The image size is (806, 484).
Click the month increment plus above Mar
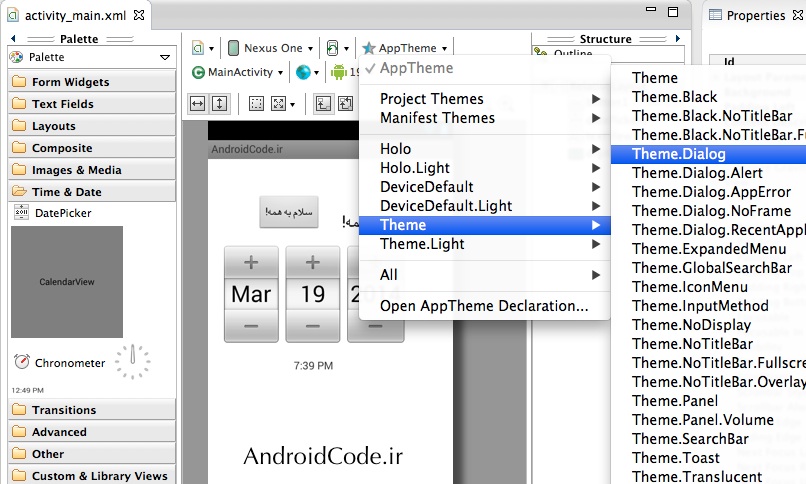(251, 263)
